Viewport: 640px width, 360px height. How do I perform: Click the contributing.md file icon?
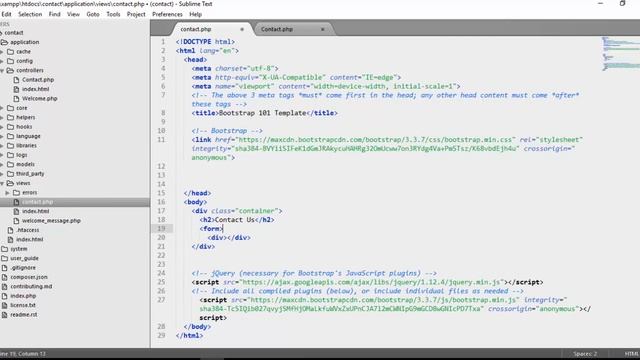[4, 287]
